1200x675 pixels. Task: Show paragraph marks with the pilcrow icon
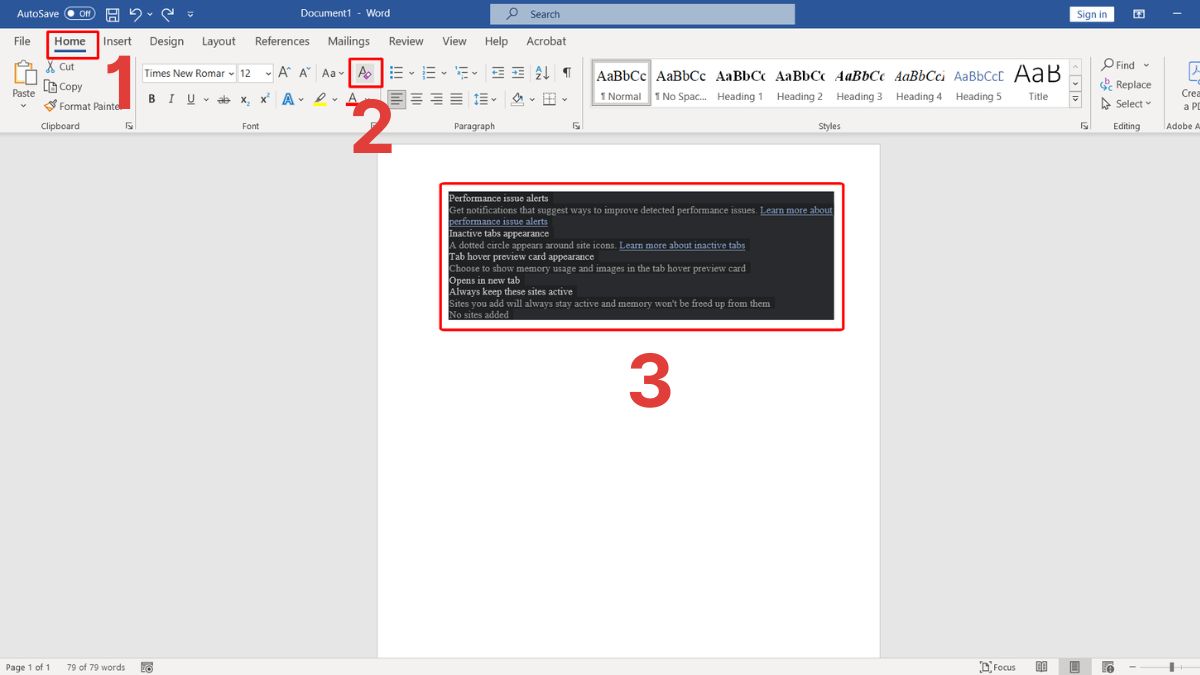566,73
